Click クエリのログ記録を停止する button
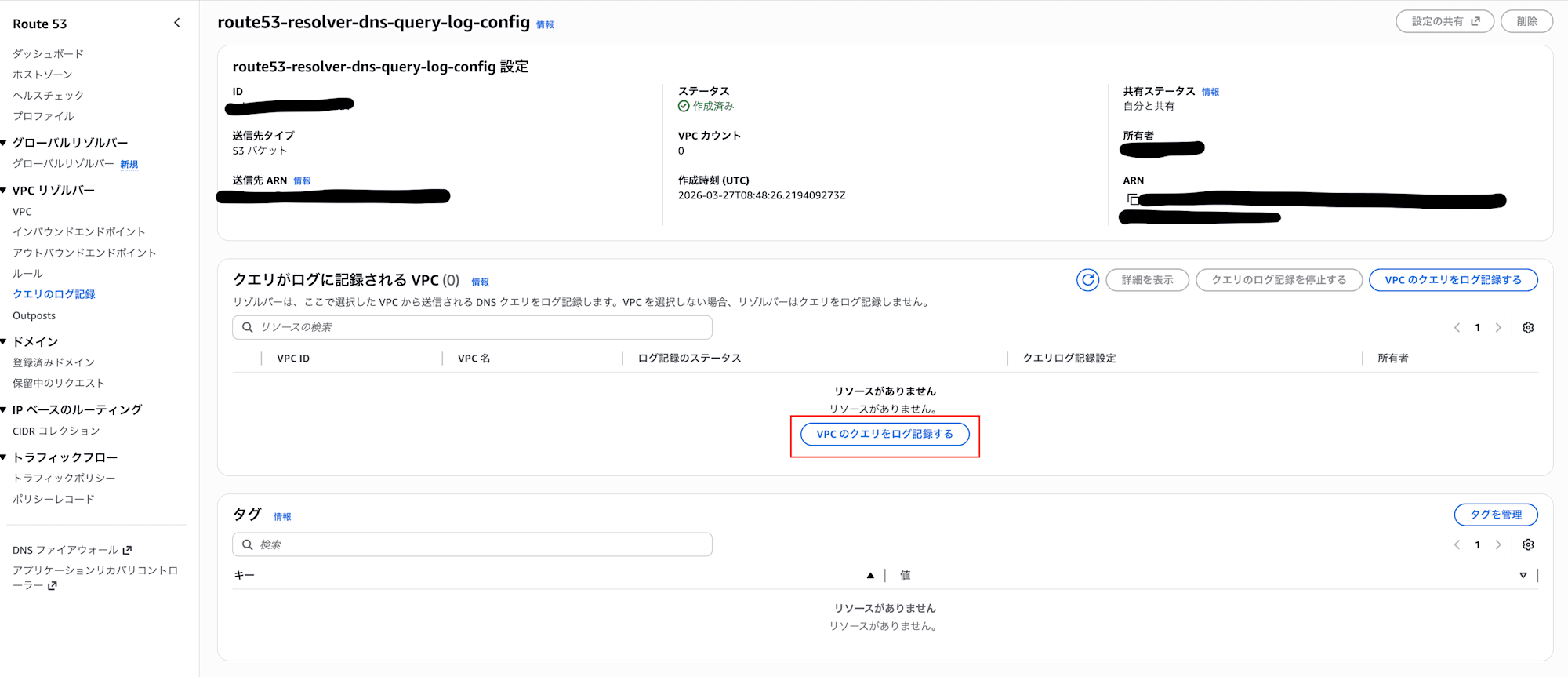 [1279, 280]
